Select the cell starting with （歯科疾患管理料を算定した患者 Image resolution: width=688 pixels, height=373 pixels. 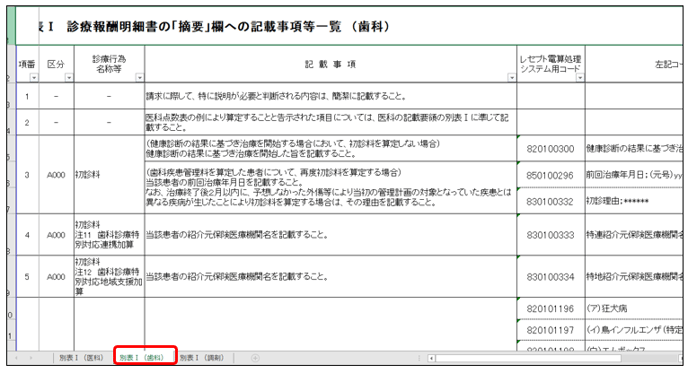pos(330,187)
